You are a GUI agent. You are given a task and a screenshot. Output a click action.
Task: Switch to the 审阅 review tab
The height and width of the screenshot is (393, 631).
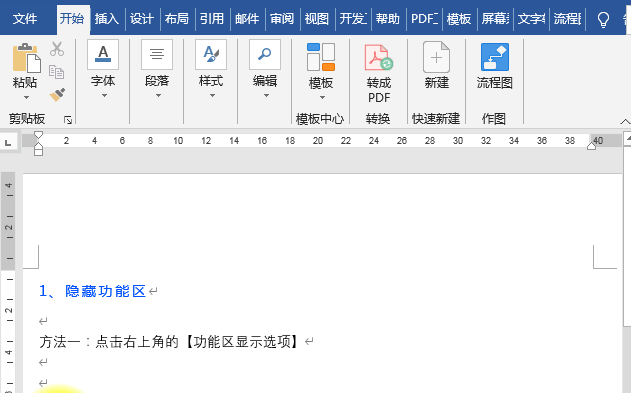point(282,19)
